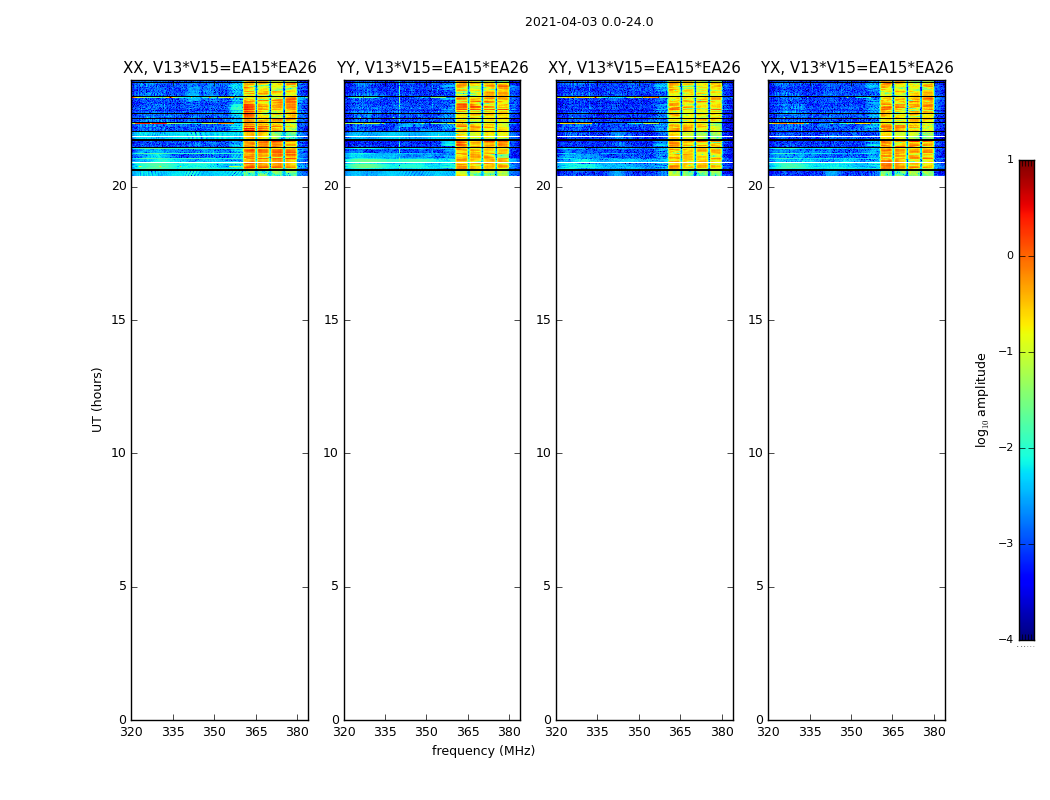Click the empty plot area of YY panel

(x=432, y=450)
